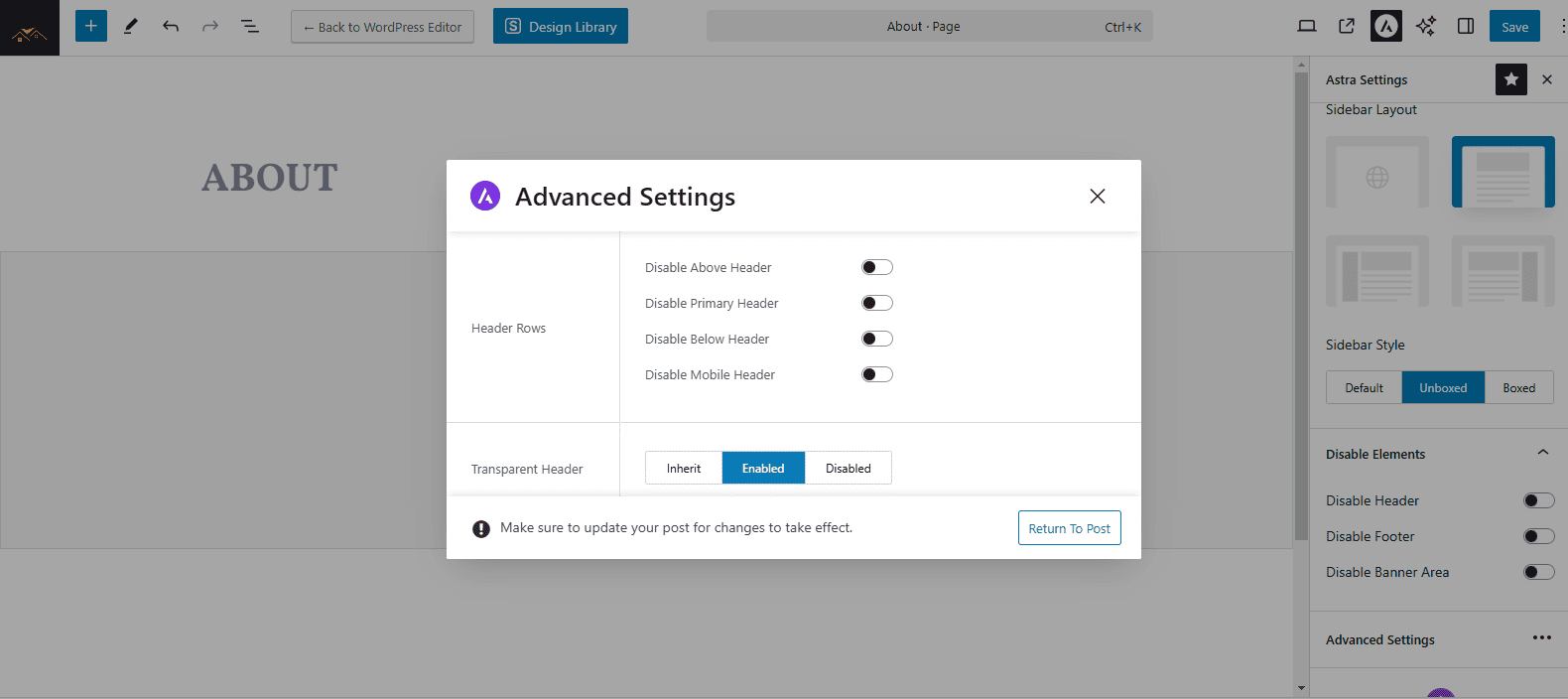Turn on Disable Mobile Header
Image resolution: width=1568 pixels, height=699 pixels.
click(877, 374)
